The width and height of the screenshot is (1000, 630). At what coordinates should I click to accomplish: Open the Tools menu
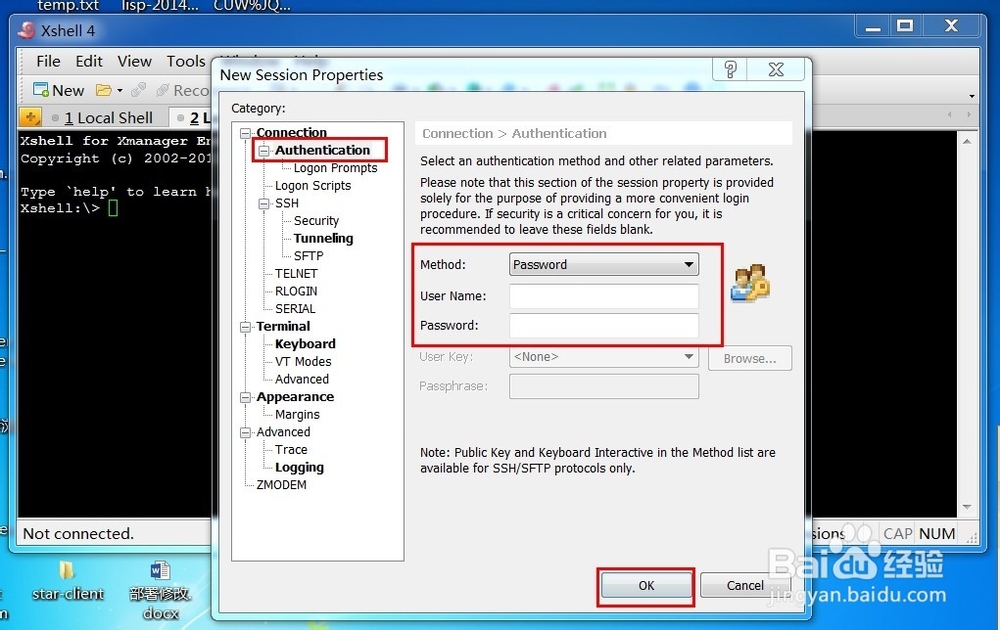186,61
